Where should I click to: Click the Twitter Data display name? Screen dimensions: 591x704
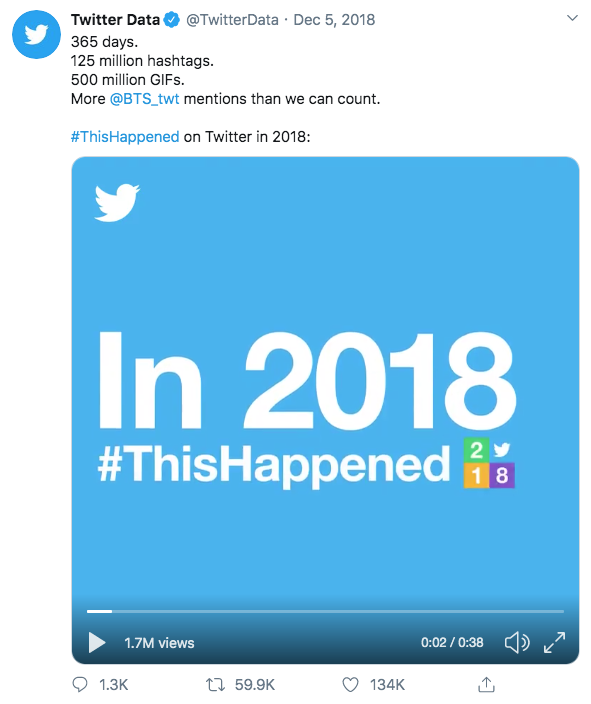point(115,20)
